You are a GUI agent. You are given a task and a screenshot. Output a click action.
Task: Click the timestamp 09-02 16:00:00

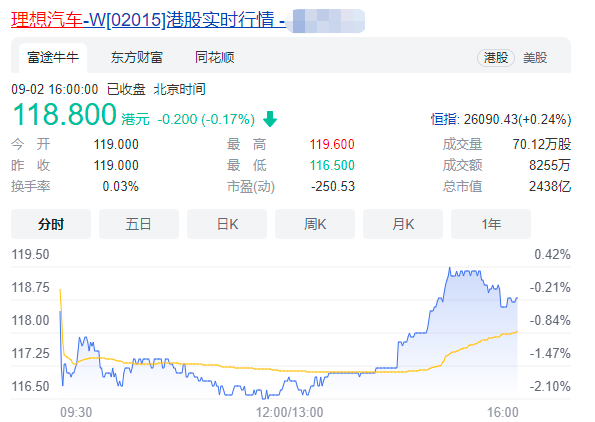point(55,90)
